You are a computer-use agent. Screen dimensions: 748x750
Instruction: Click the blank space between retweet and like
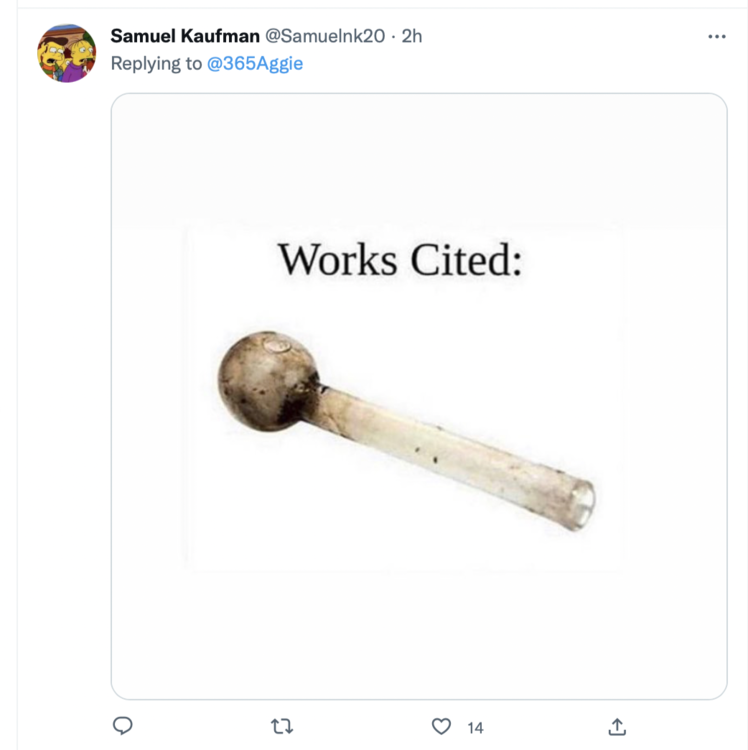tap(362, 727)
